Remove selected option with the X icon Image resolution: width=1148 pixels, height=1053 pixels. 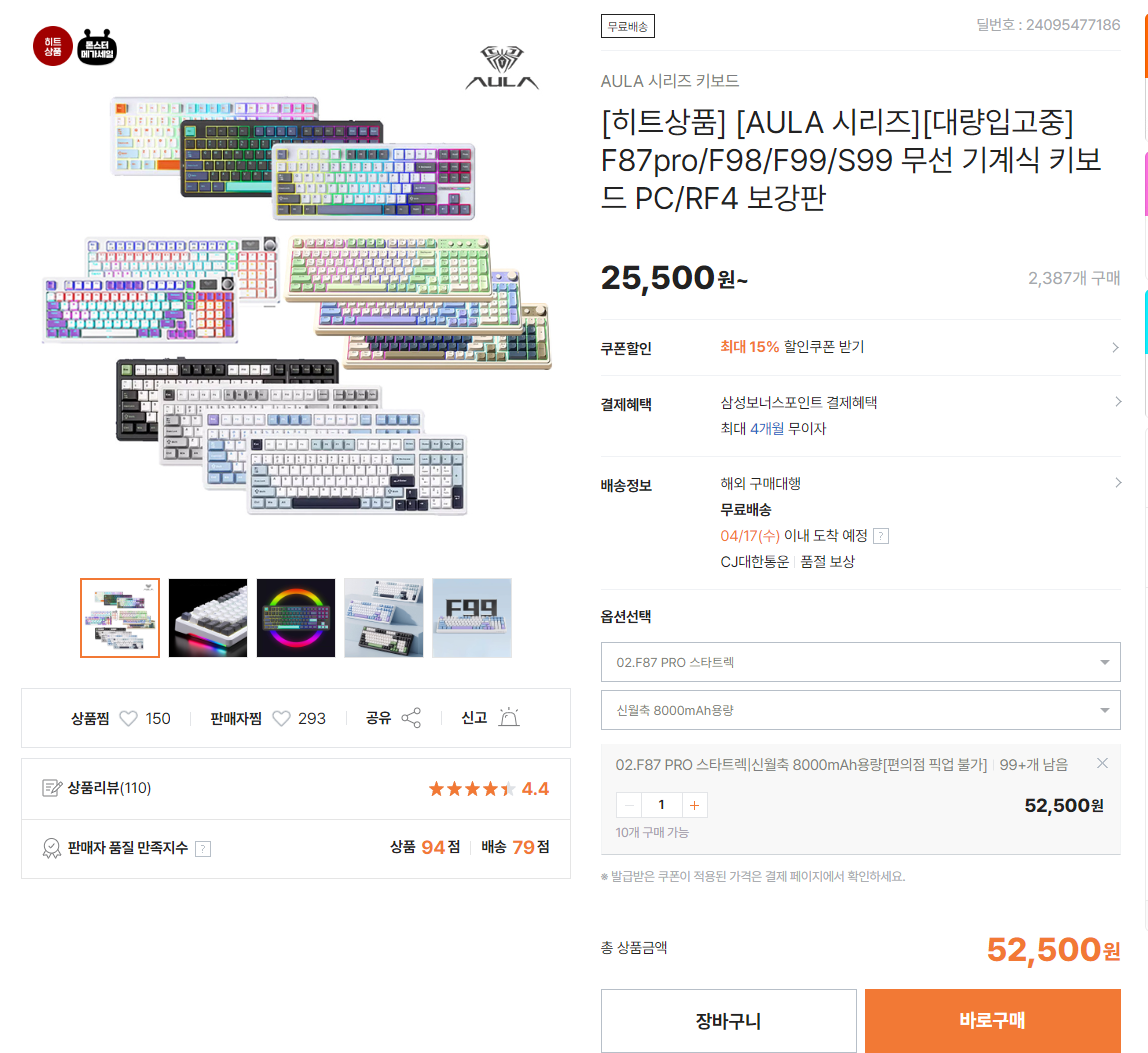coord(1102,764)
